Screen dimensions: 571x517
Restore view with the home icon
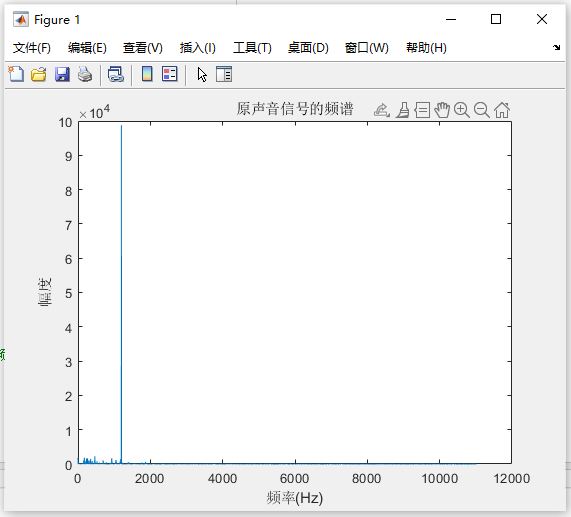tap(502, 110)
